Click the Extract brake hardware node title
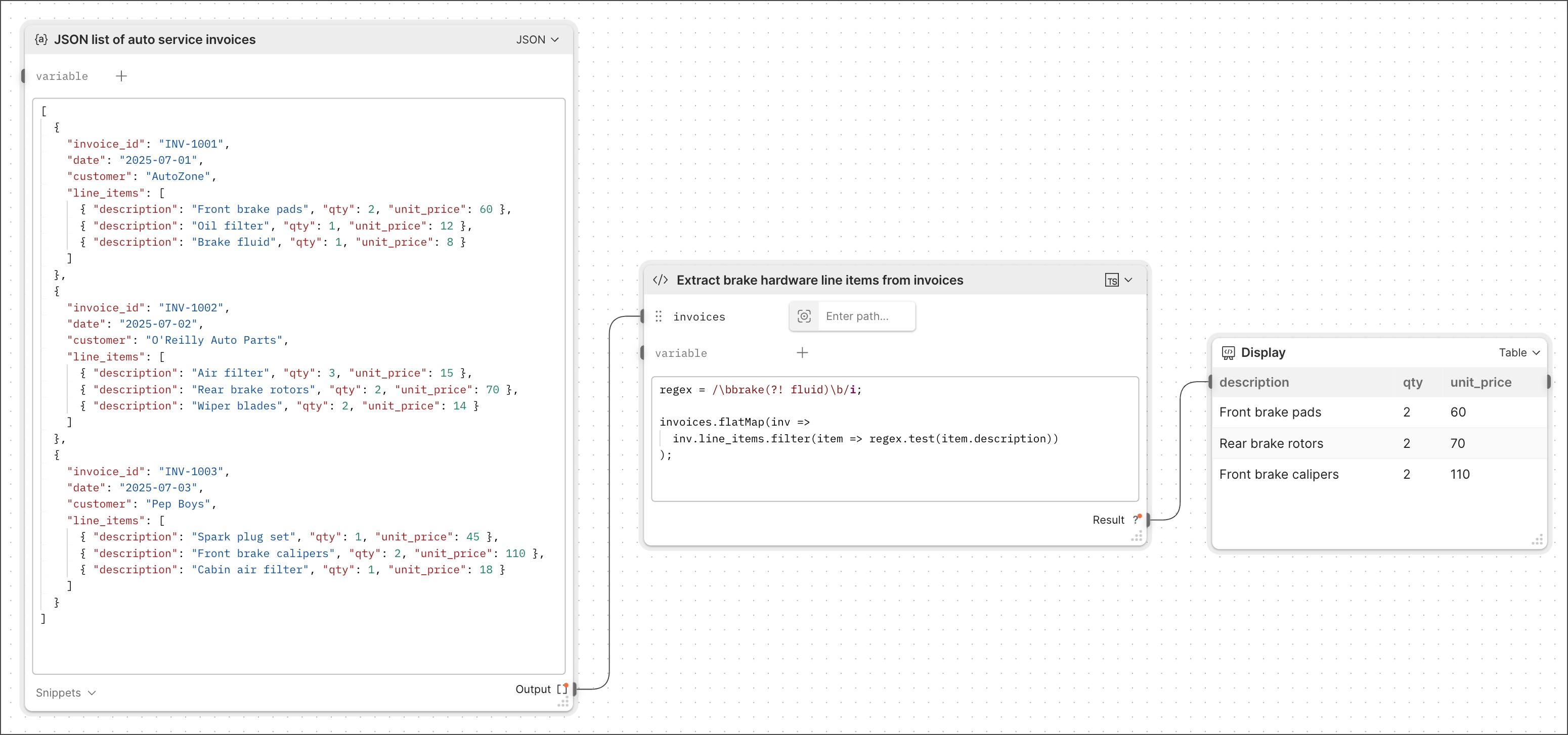The height and width of the screenshot is (735, 1568). 820,280
